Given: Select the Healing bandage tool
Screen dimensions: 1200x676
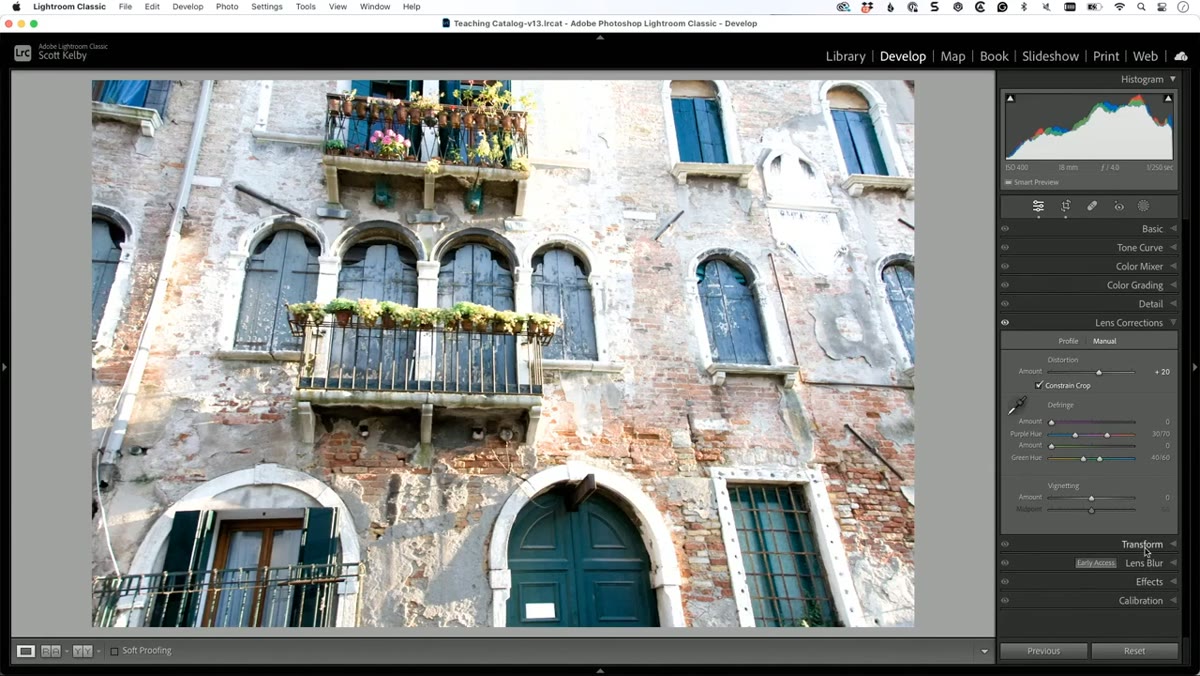Looking at the screenshot, I should tap(1092, 206).
